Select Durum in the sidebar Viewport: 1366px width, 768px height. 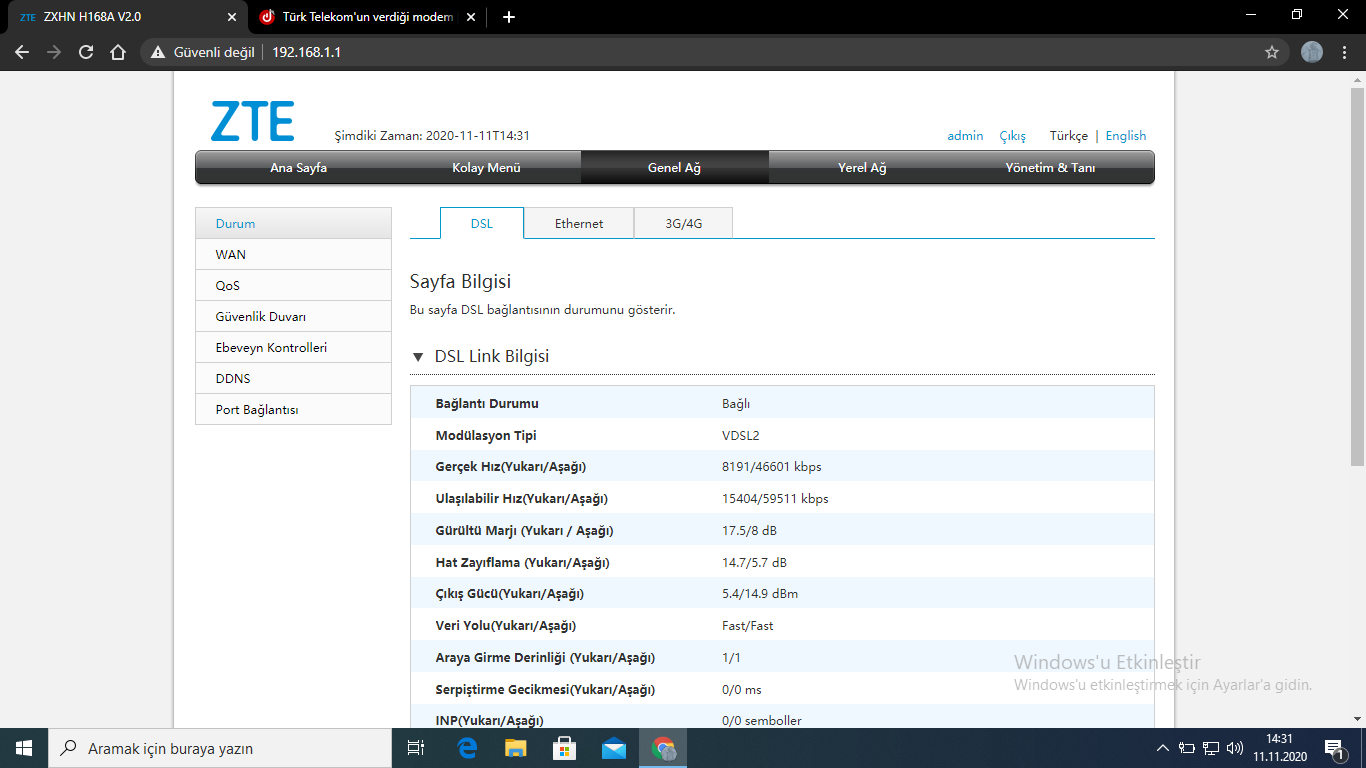point(293,224)
